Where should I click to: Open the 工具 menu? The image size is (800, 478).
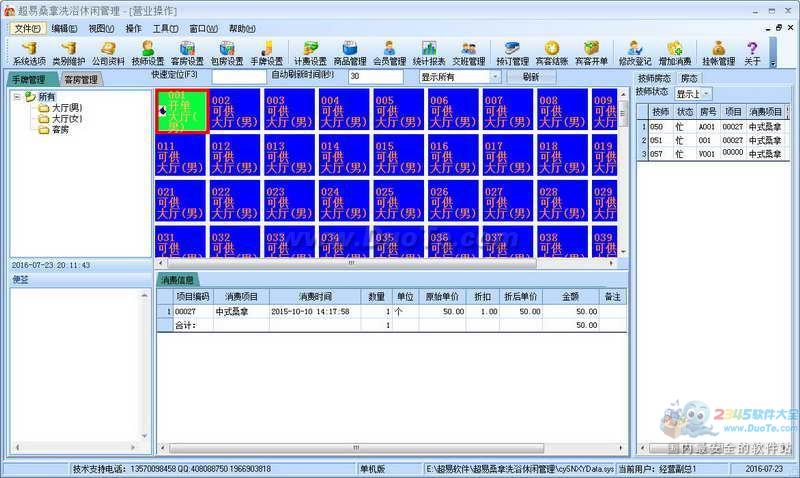165,29
